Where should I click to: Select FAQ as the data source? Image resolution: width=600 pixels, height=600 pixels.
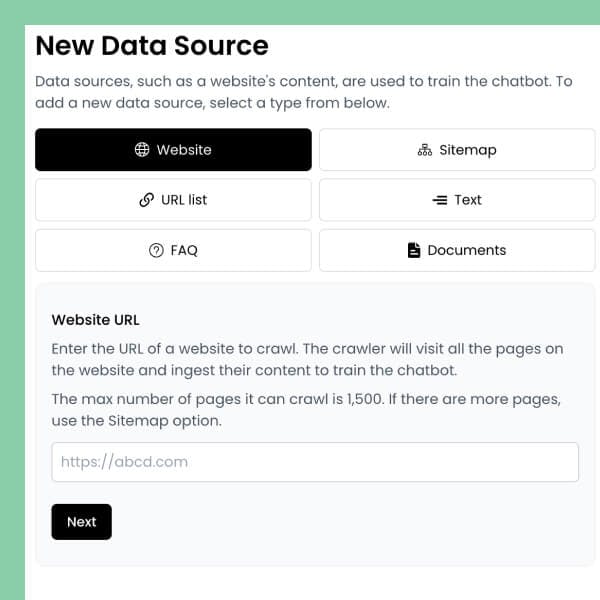pos(173,250)
